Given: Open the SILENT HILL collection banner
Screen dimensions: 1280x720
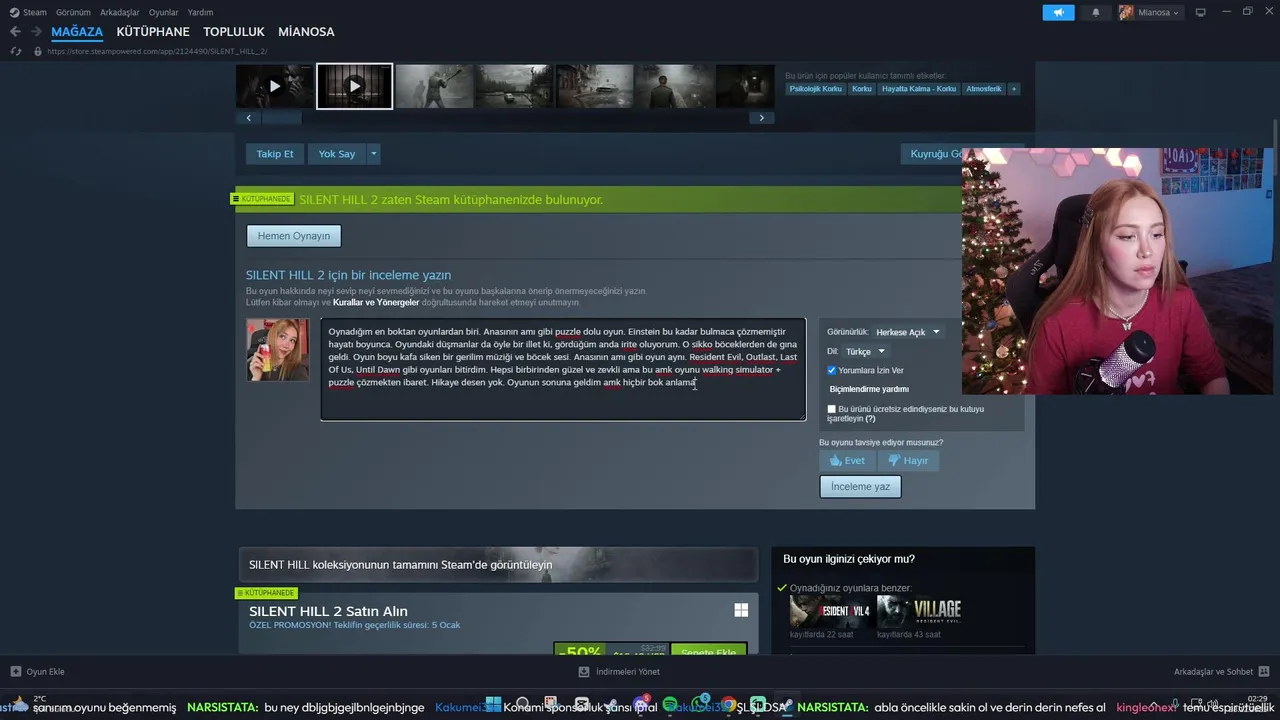Looking at the screenshot, I should (x=497, y=565).
